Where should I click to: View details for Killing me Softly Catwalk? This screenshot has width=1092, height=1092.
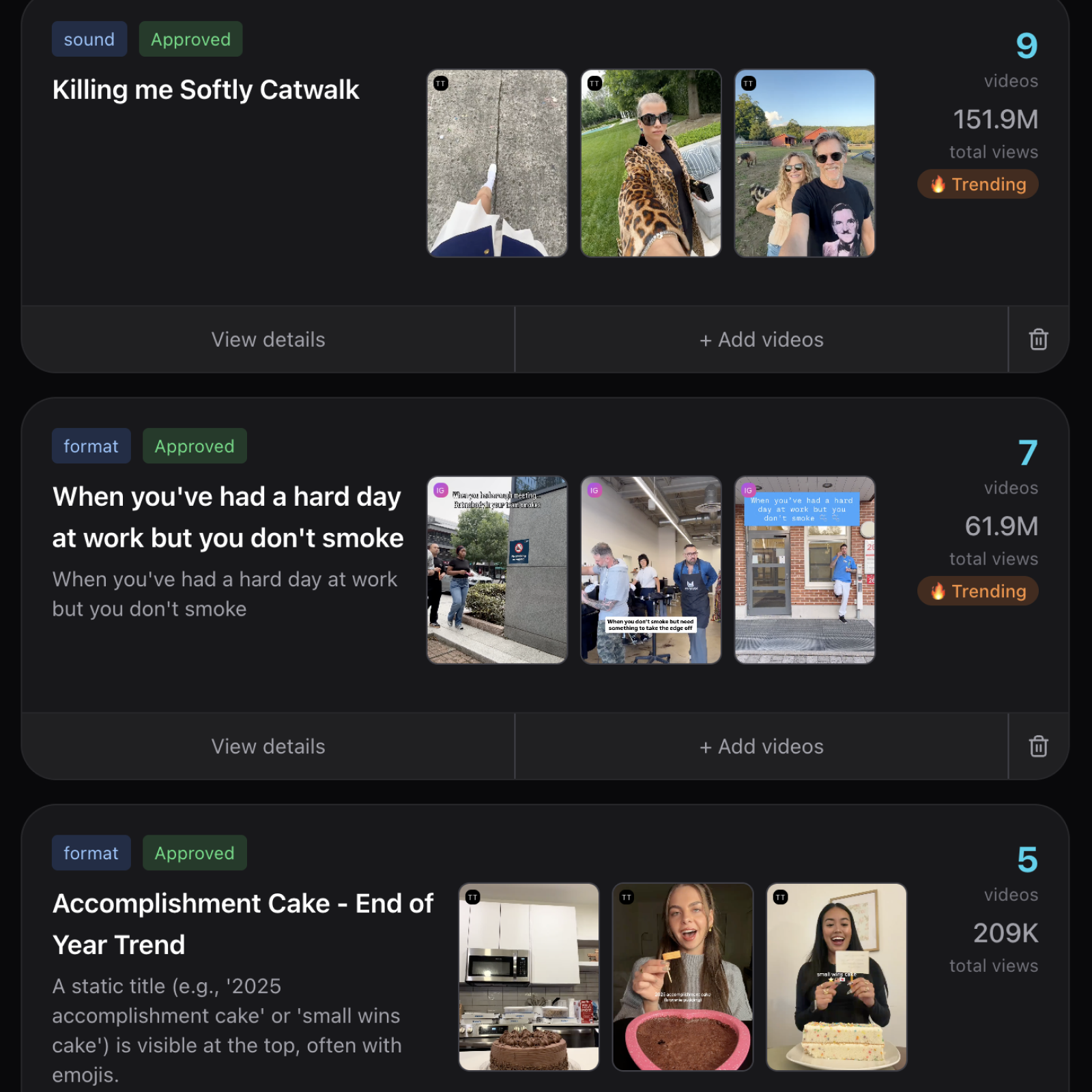pyautogui.click(x=268, y=339)
